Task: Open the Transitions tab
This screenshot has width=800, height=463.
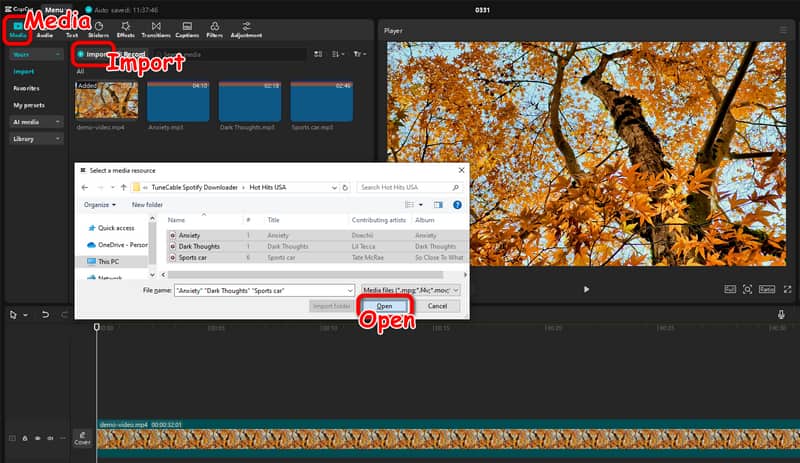Action: 156,30
